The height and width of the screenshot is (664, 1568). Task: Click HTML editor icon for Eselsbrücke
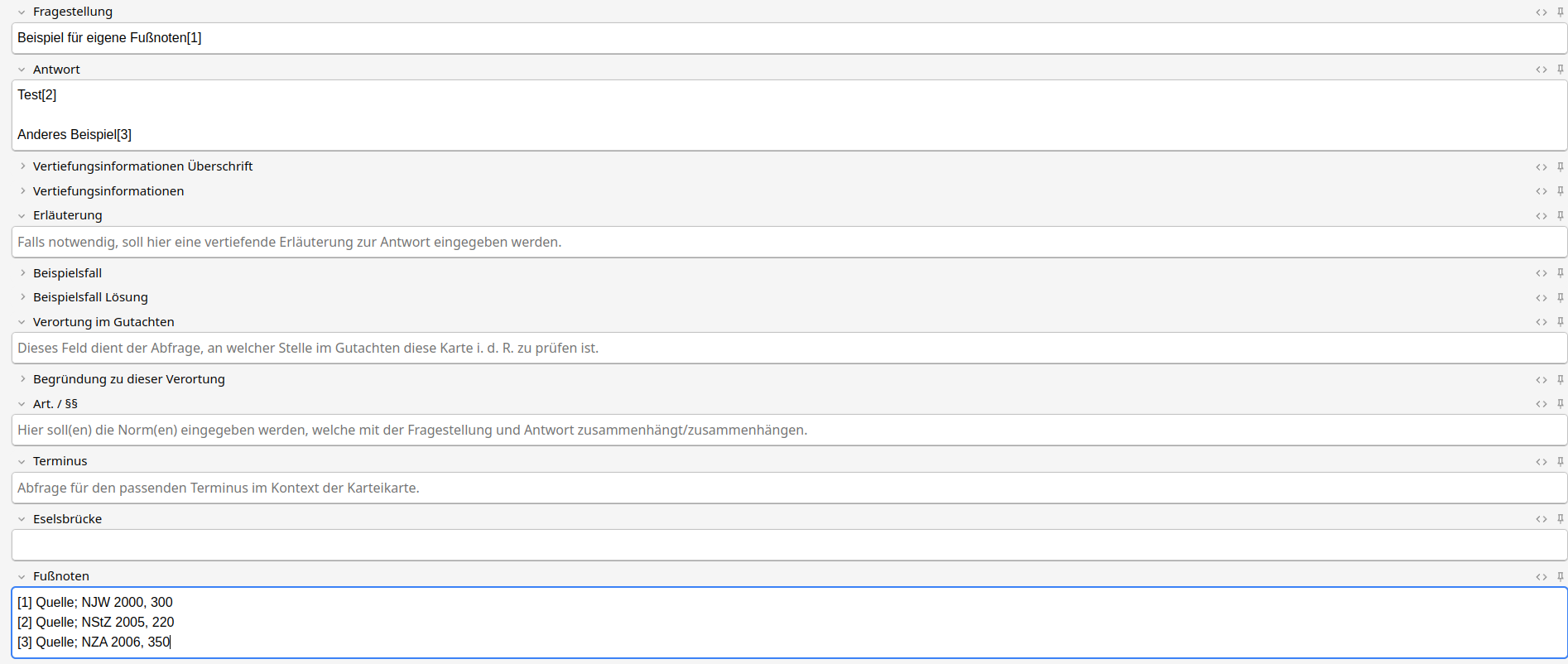pos(1541,520)
